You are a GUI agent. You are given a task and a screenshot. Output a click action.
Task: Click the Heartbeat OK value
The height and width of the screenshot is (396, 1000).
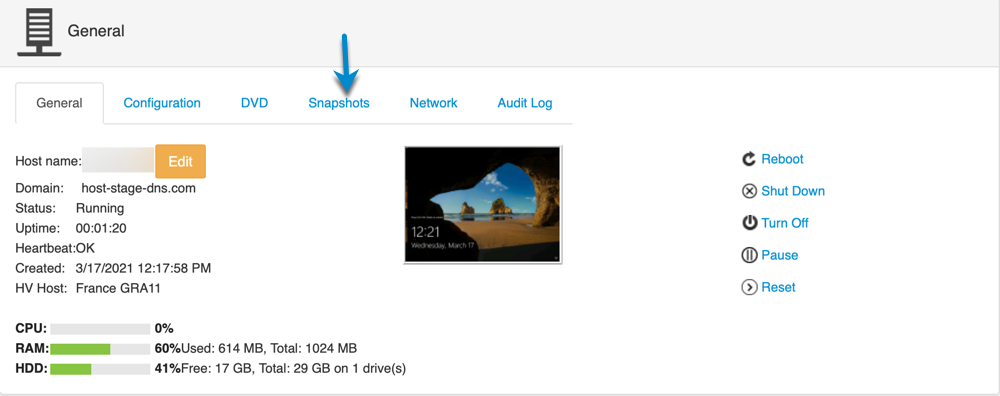pyautogui.click(x=85, y=248)
